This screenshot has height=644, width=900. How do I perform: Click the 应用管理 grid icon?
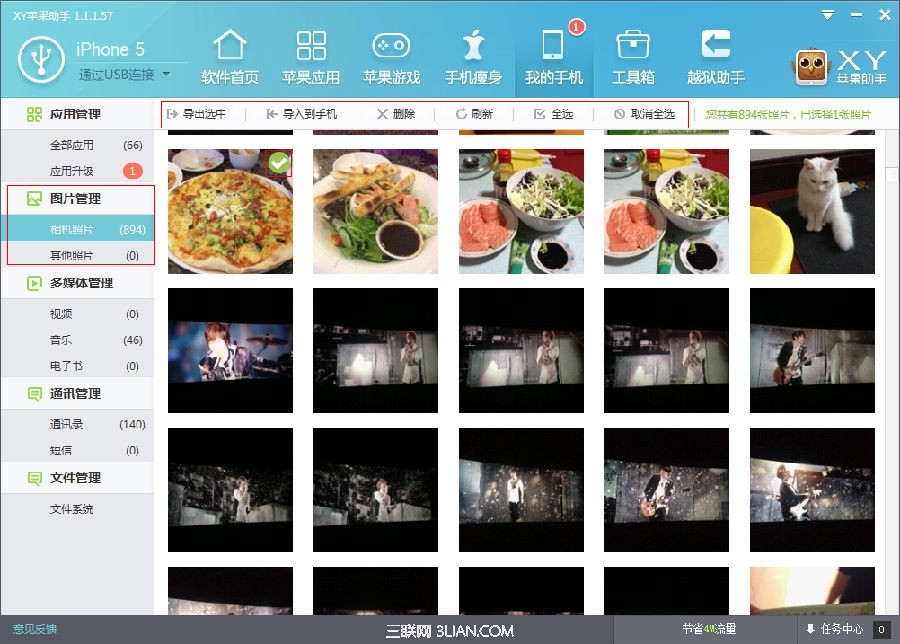pos(34,114)
